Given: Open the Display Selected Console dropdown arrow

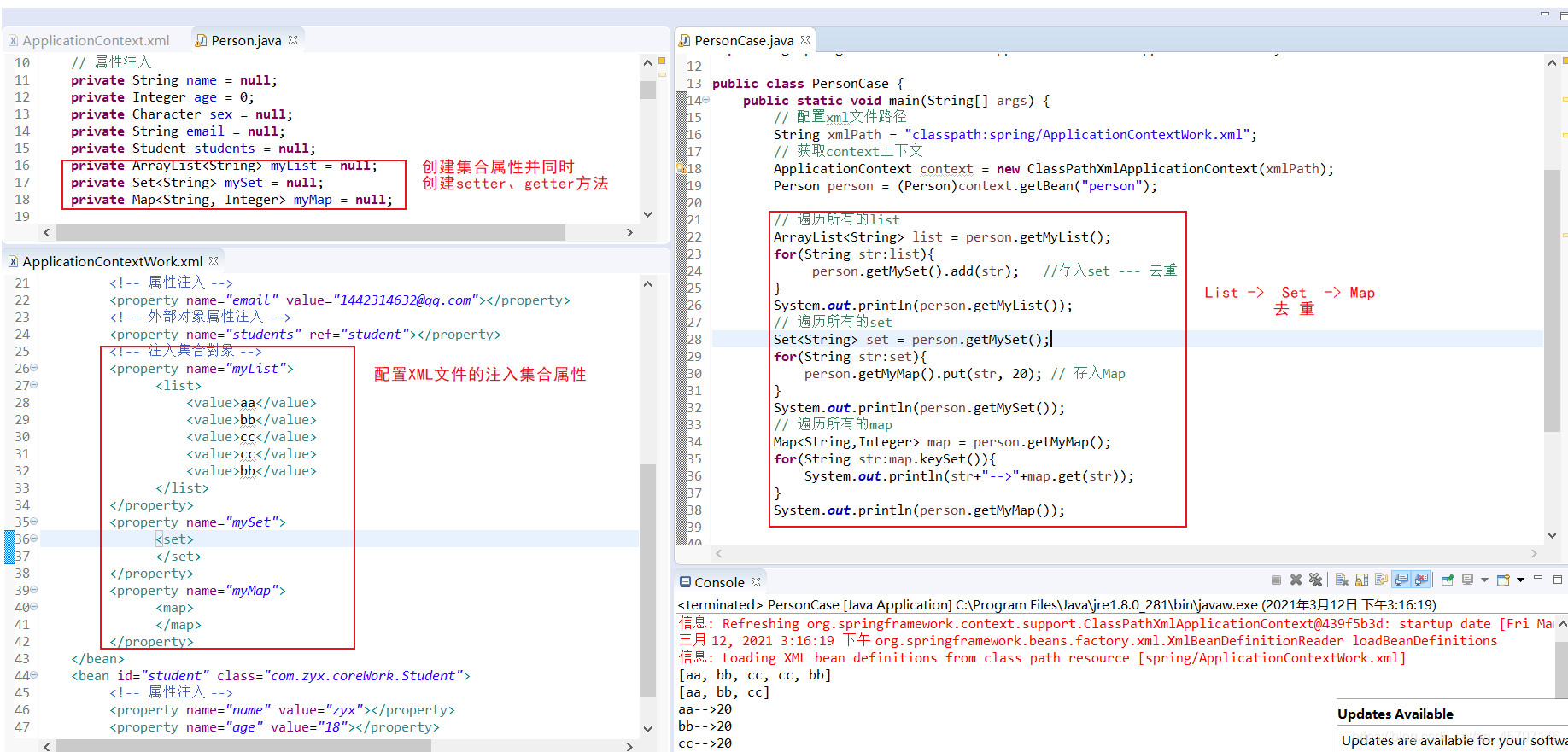Looking at the screenshot, I should tap(1484, 580).
